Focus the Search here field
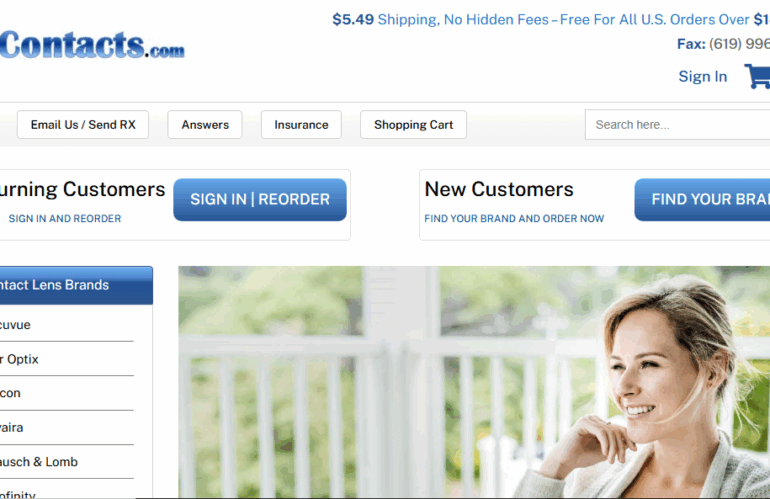Viewport: 770px width, 499px height. tap(678, 125)
